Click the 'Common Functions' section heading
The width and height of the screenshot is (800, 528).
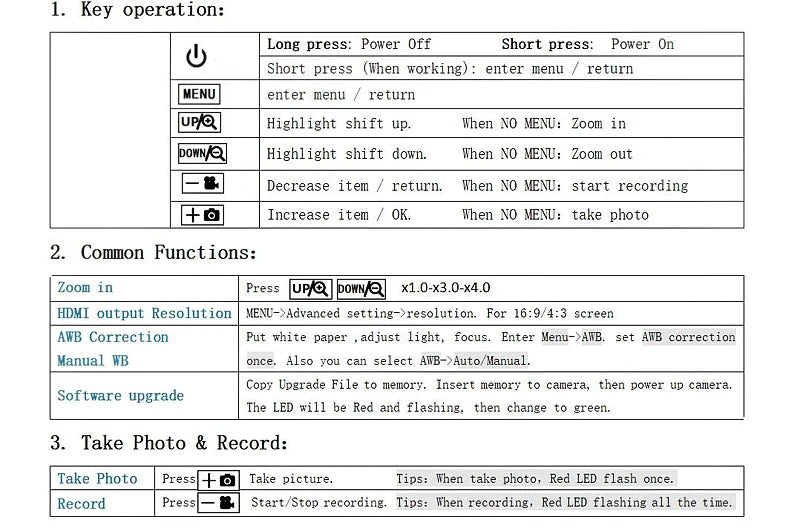pos(153,253)
